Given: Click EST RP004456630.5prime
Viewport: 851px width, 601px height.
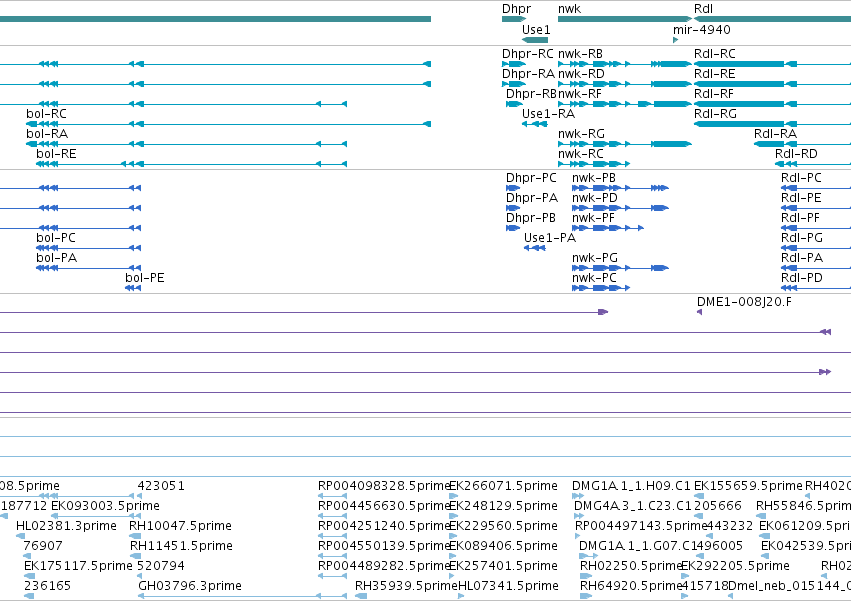Looking at the screenshot, I should (x=384, y=506).
